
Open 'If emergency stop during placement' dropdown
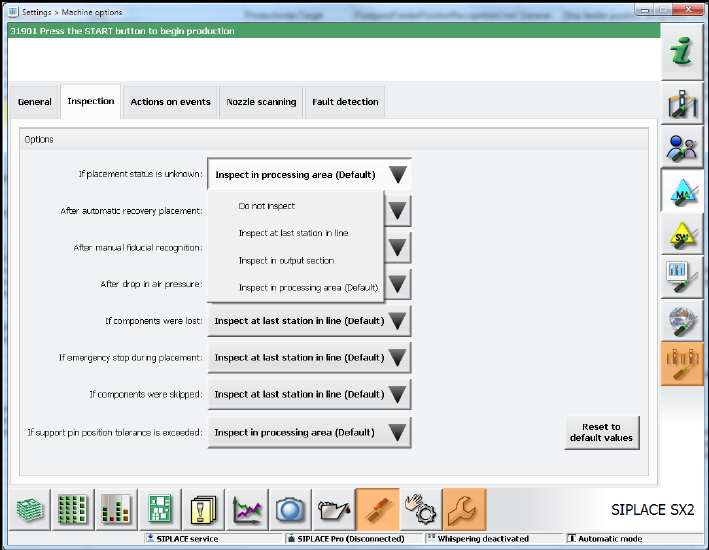[309, 357]
